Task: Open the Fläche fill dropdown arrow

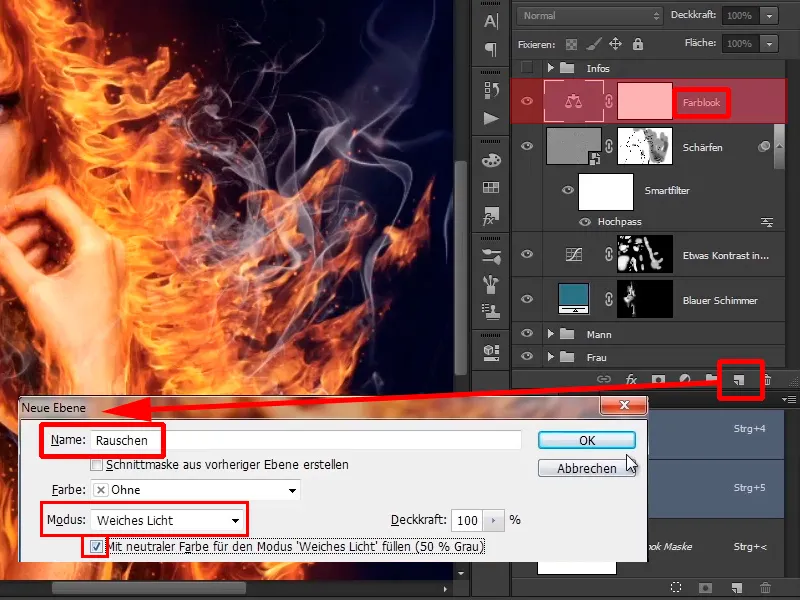Action: [769, 44]
